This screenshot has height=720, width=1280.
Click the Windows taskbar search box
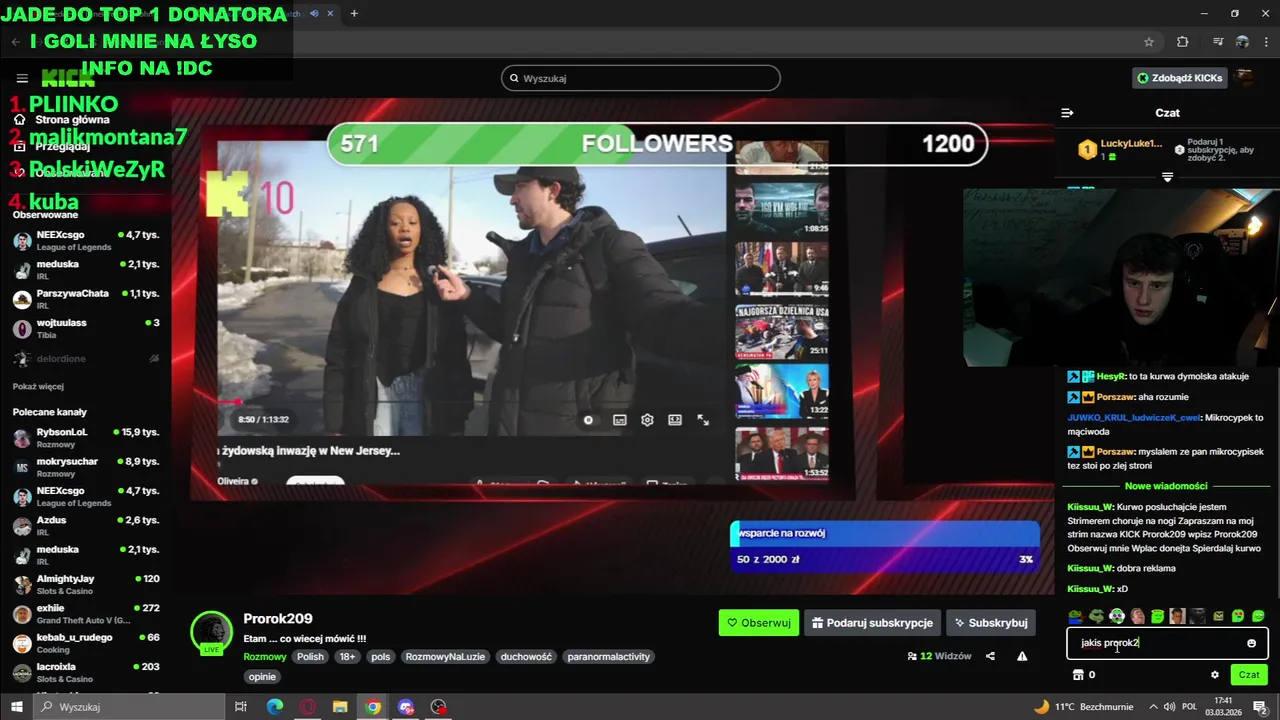130,707
